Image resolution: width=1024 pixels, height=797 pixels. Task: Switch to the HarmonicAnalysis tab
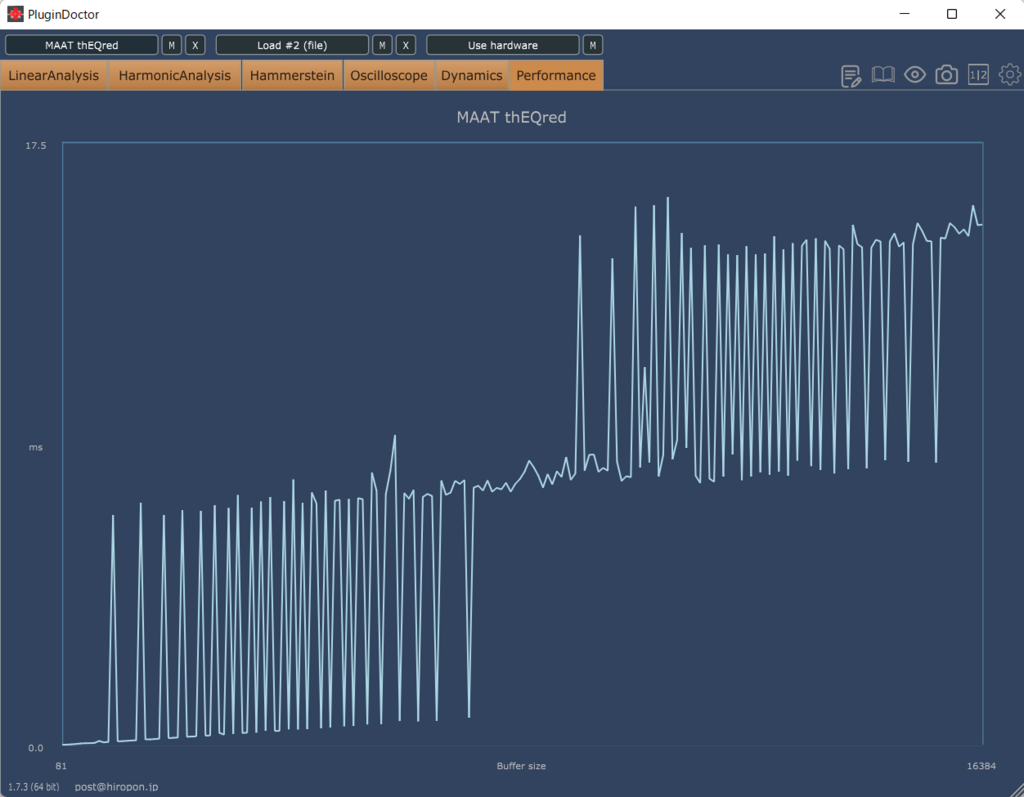coord(174,75)
